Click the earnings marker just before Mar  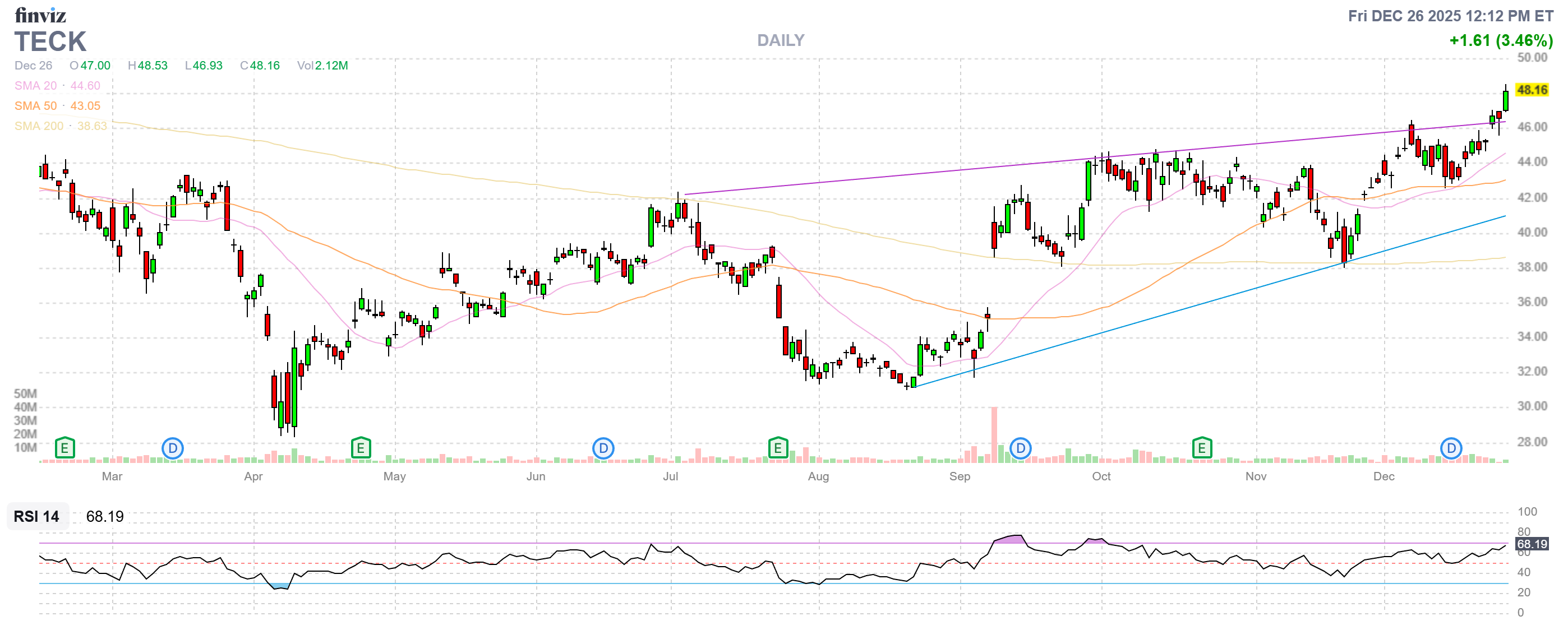pos(64,449)
